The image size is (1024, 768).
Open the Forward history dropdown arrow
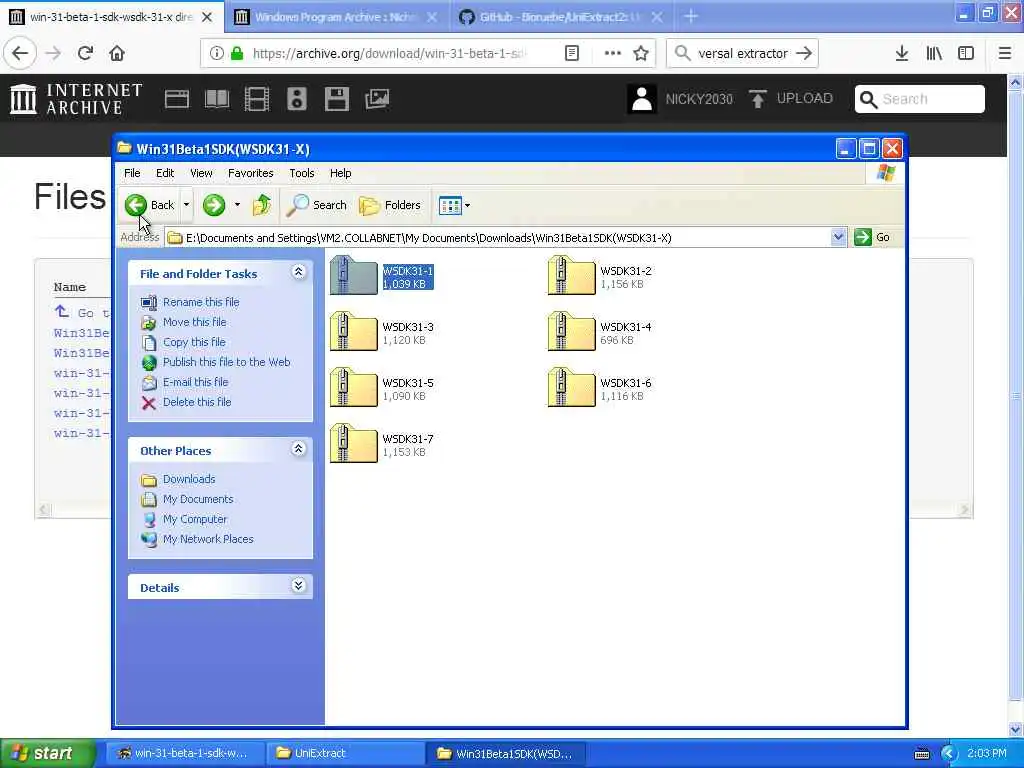237,205
